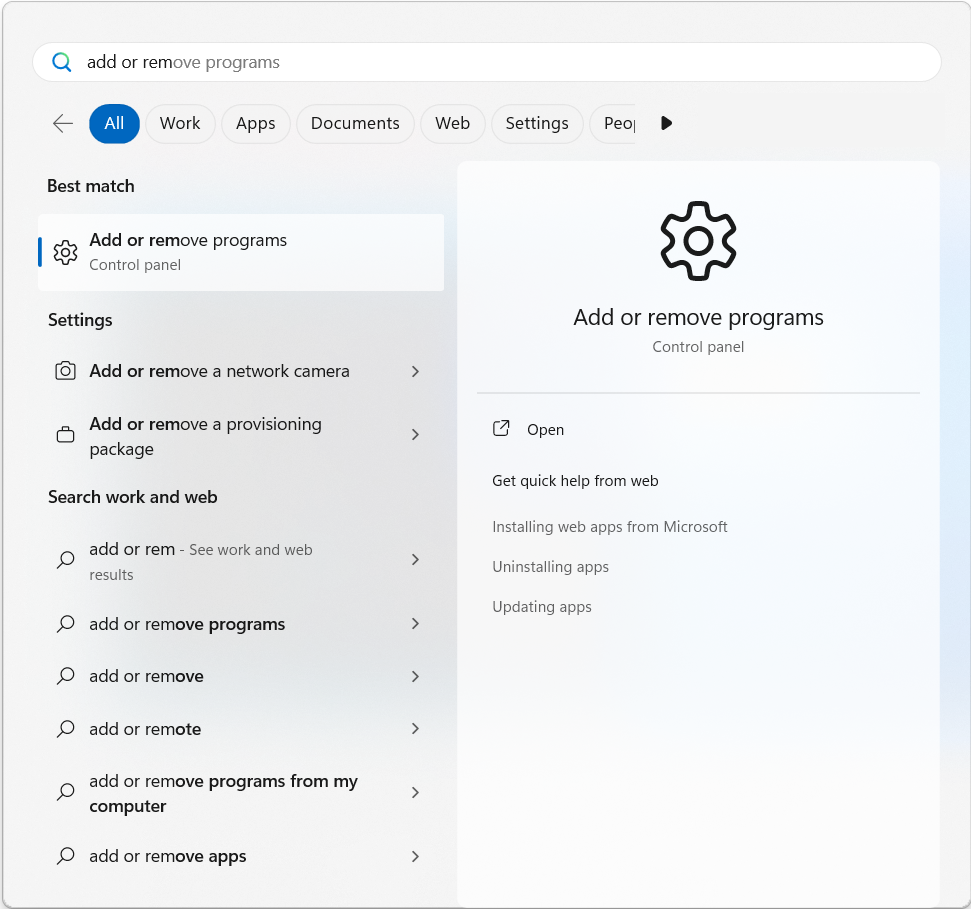Image resolution: width=971 pixels, height=909 pixels.
Task: Expand 'Add or remove a provisioning package' chevron
Action: click(415, 435)
